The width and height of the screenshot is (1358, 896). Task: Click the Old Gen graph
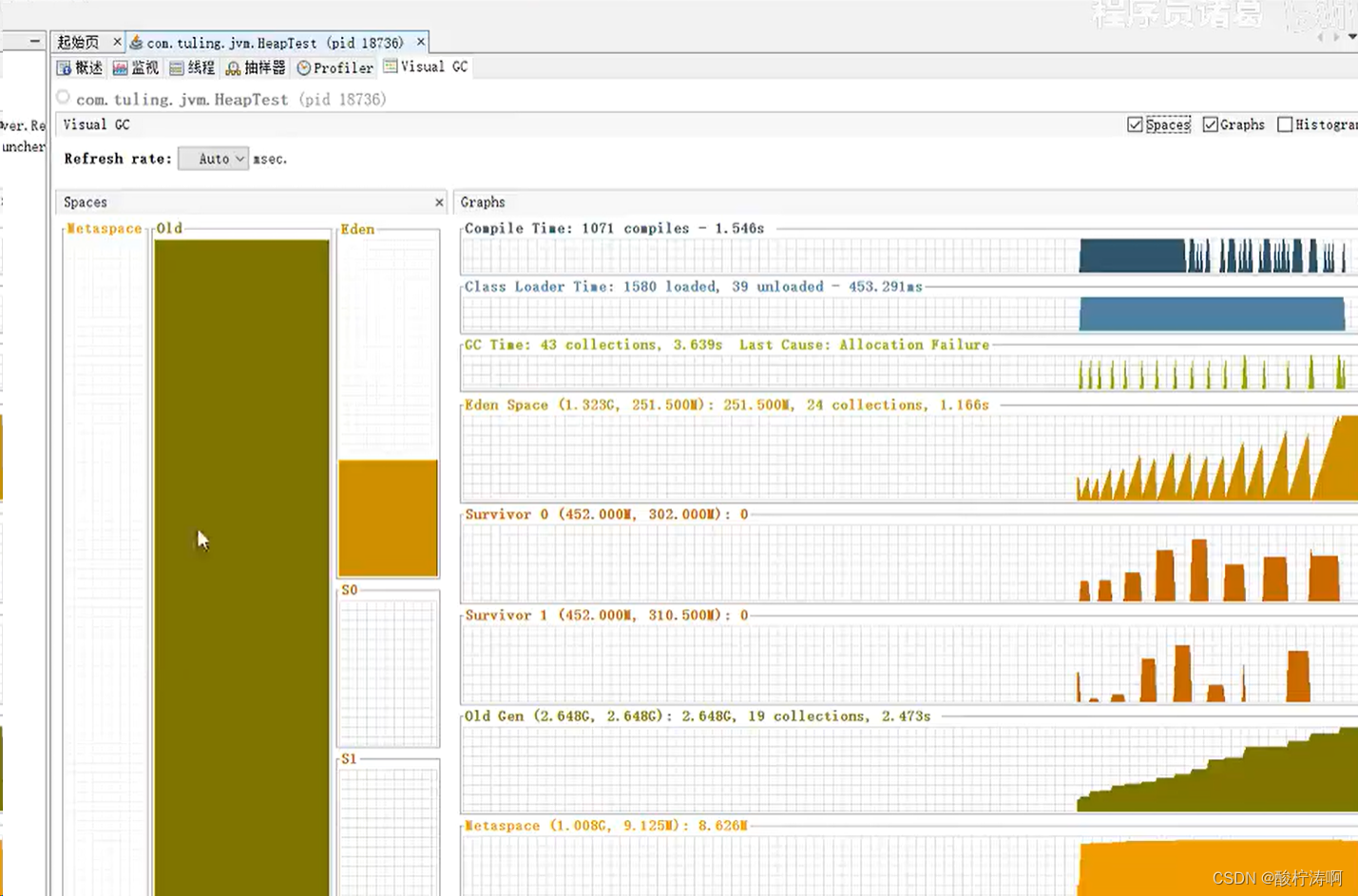pyautogui.click(x=909, y=769)
